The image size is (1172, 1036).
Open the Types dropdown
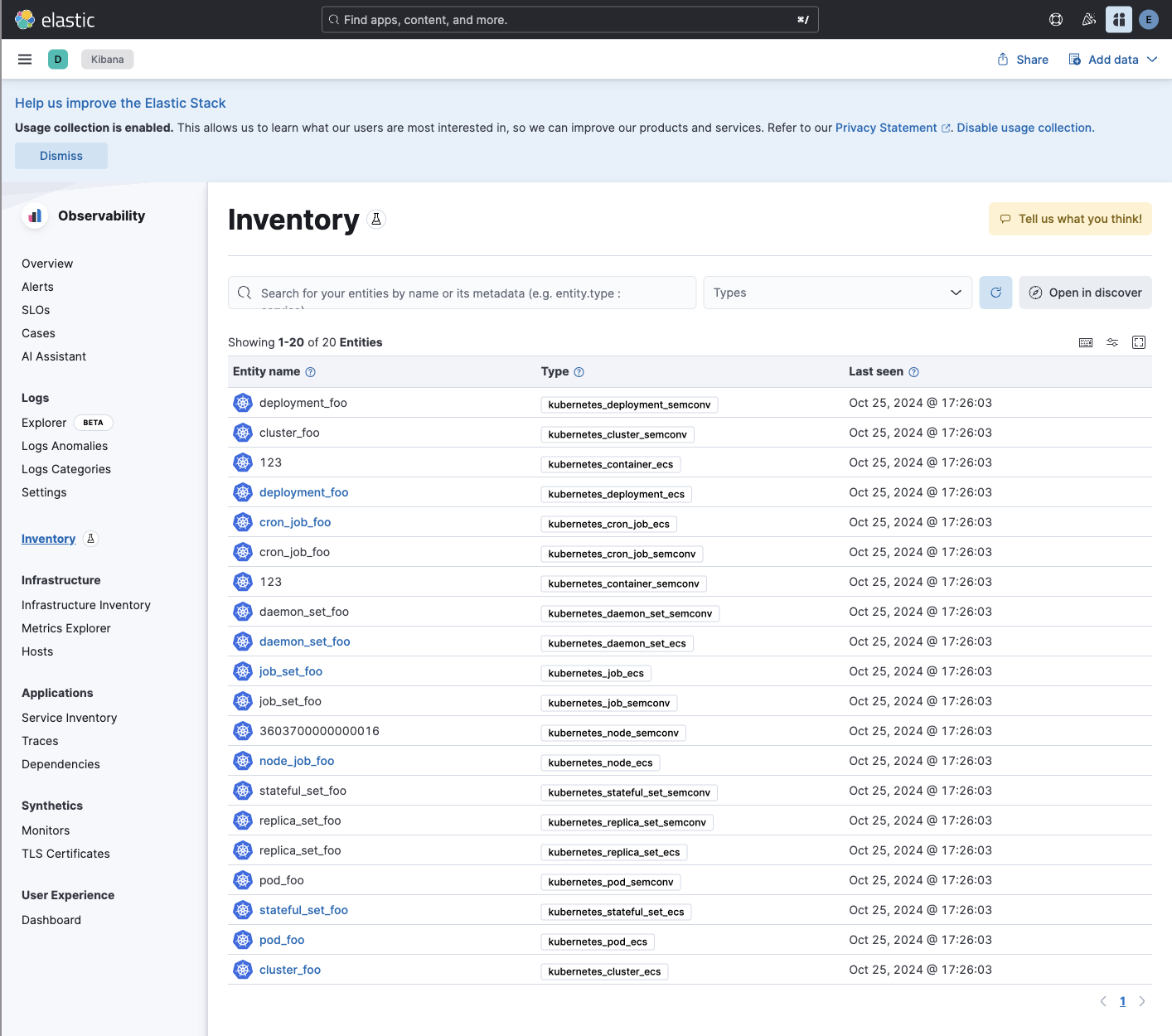point(837,293)
